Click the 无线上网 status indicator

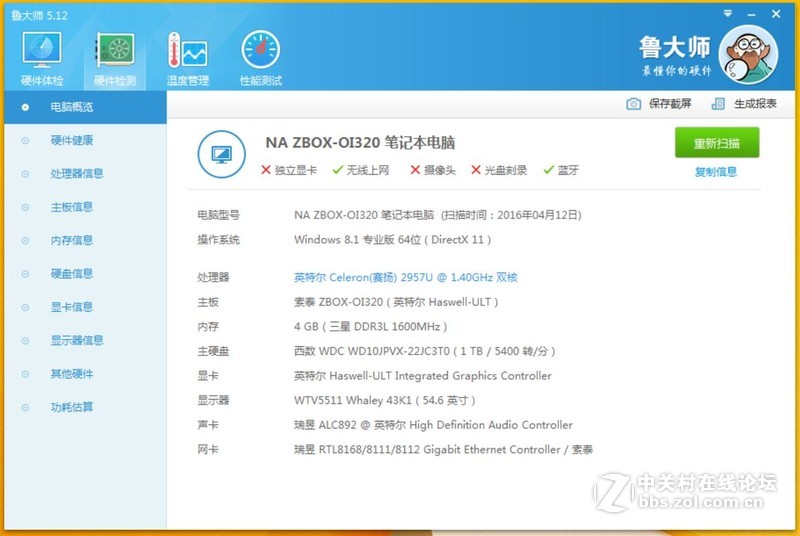coord(361,170)
